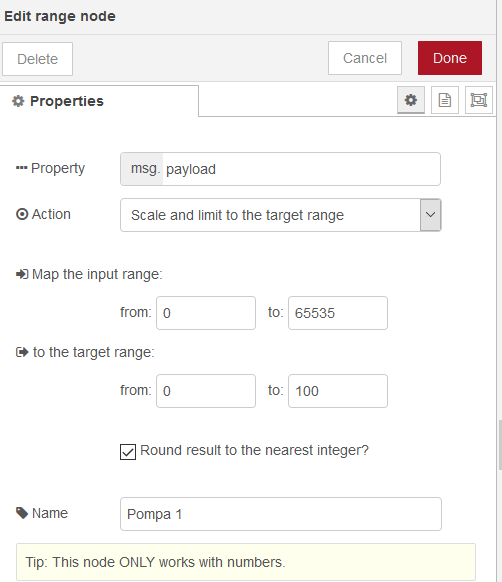
Task: Click the gear icon beside Properties label
Action: point(18,101)
